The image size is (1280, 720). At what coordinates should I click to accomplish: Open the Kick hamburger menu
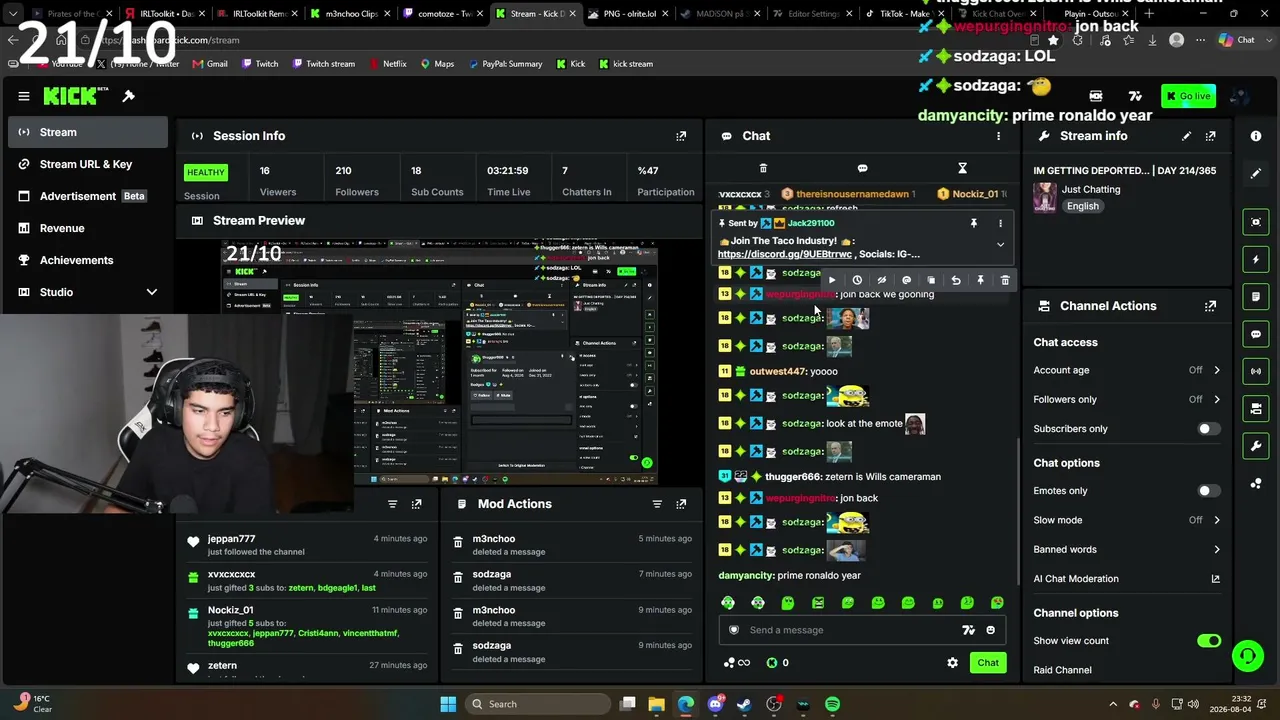click(x=24, y=96)
